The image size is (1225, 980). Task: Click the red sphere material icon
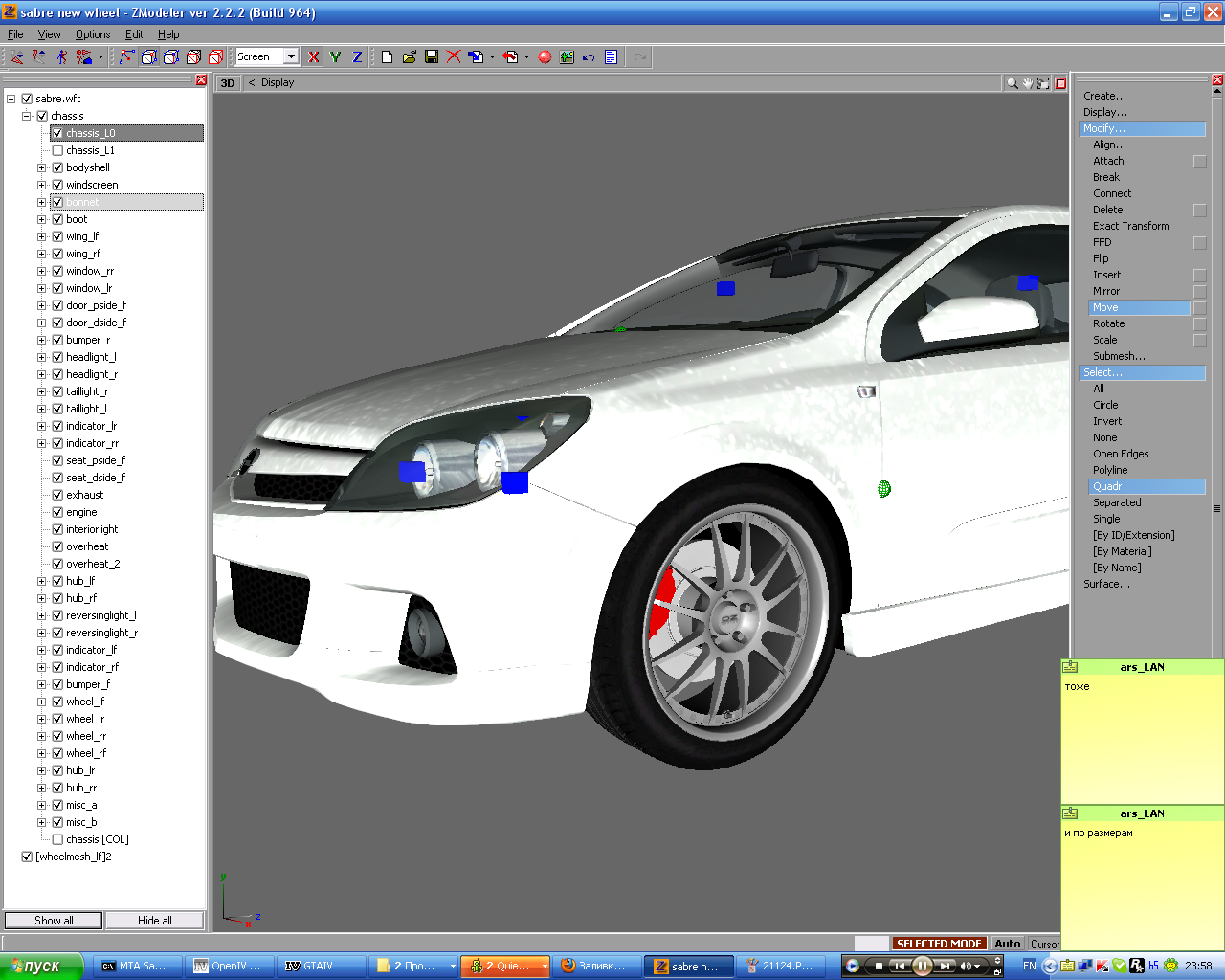[545, 57]
